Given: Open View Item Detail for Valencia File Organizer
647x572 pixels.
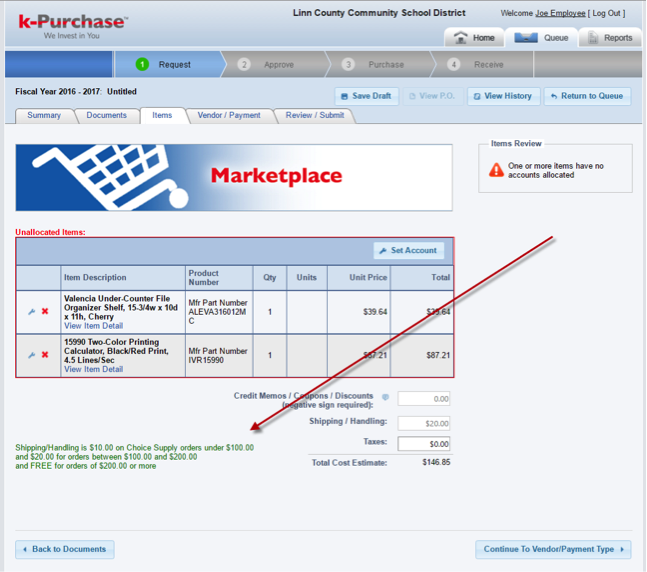Looking at the screenshot, I should pyautogui.click(x=93, y=326).
